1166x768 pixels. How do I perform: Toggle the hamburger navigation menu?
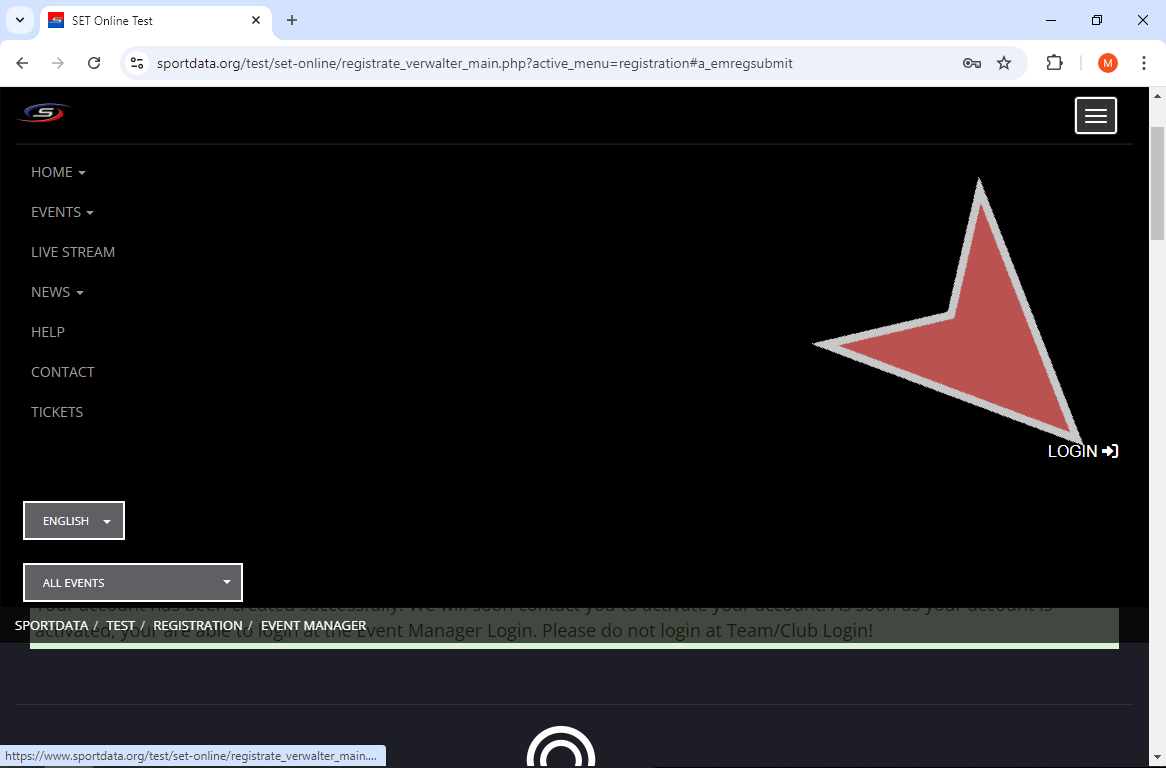[x=1095, y=116]
